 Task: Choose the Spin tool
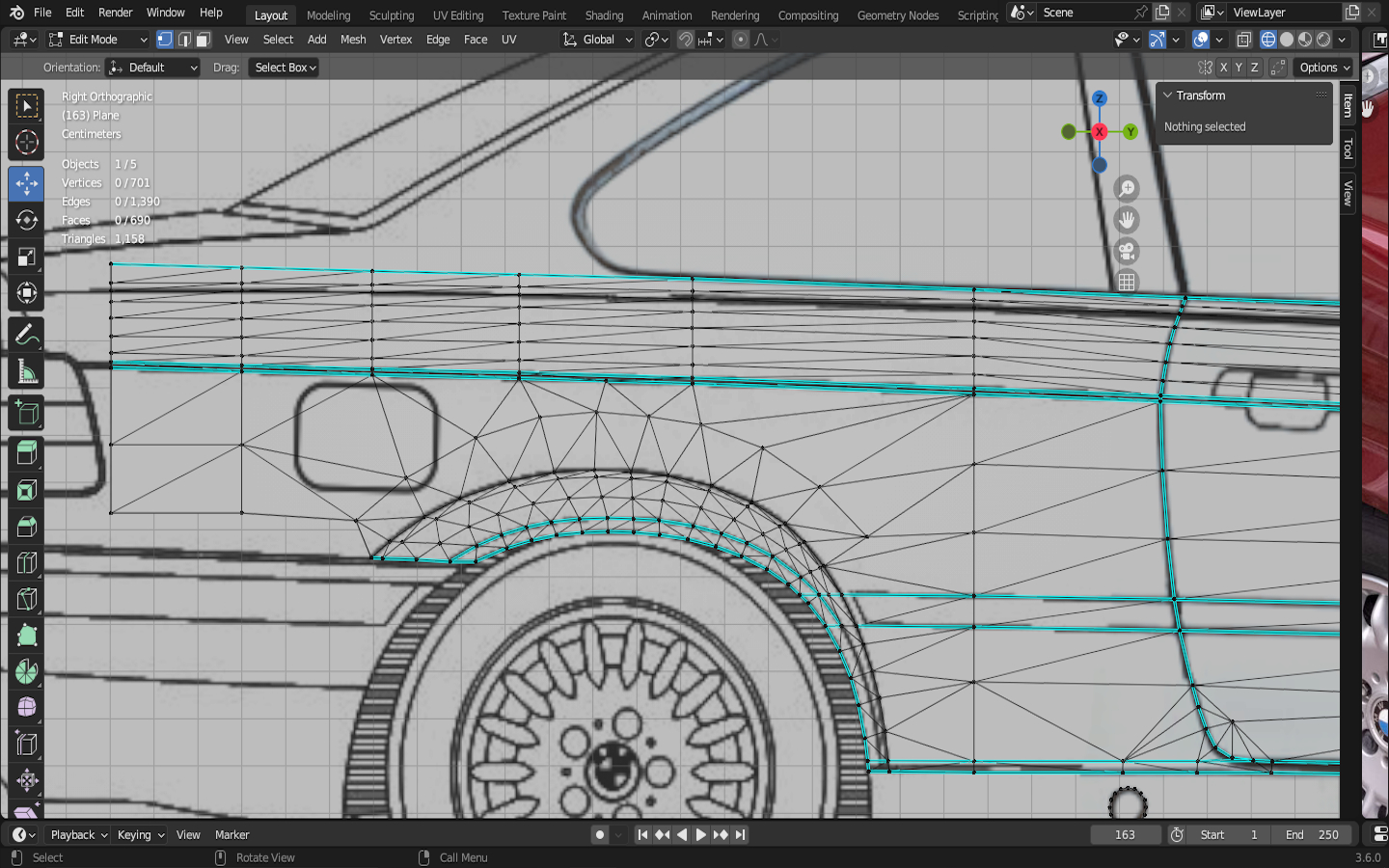click(x=27, y=672)
